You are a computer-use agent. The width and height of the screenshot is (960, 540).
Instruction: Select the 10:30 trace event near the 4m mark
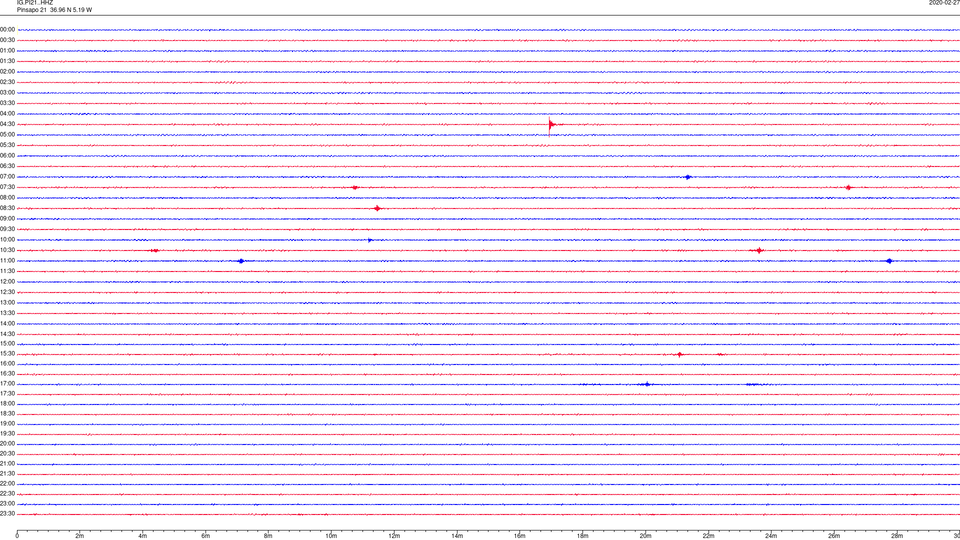click(155, 250)
